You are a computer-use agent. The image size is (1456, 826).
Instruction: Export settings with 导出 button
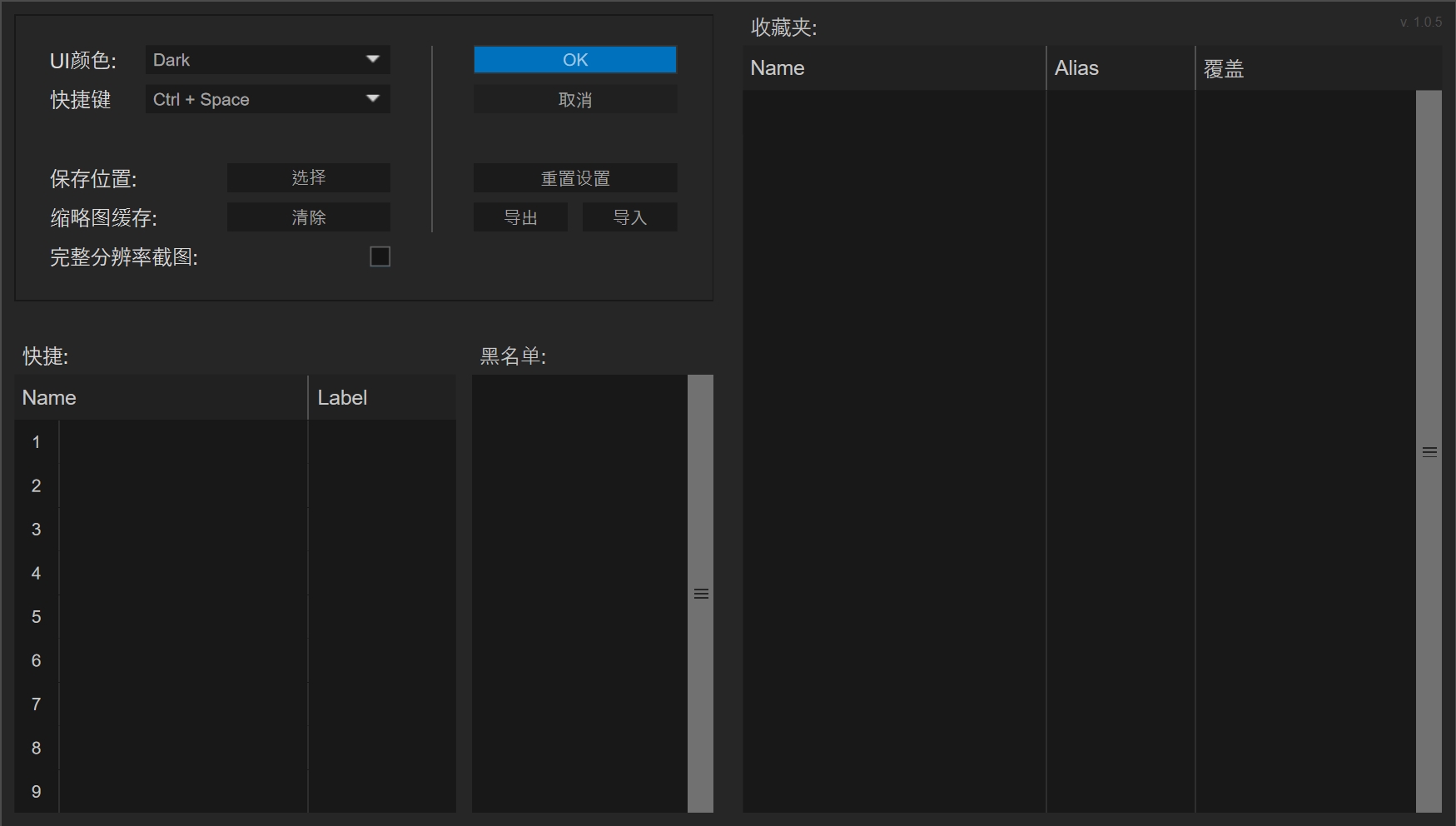point(520,217)
